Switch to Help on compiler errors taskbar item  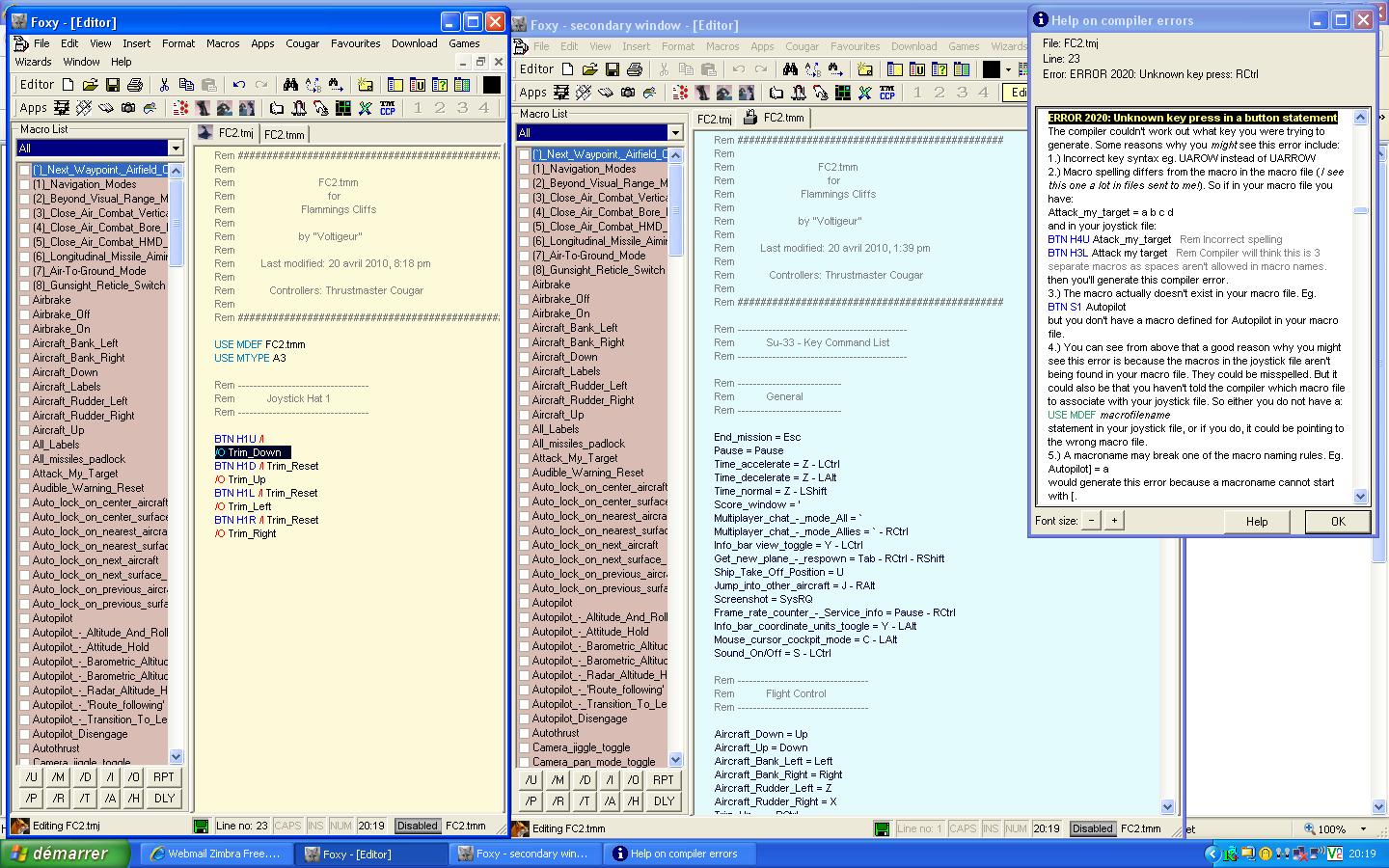[681, 854]
